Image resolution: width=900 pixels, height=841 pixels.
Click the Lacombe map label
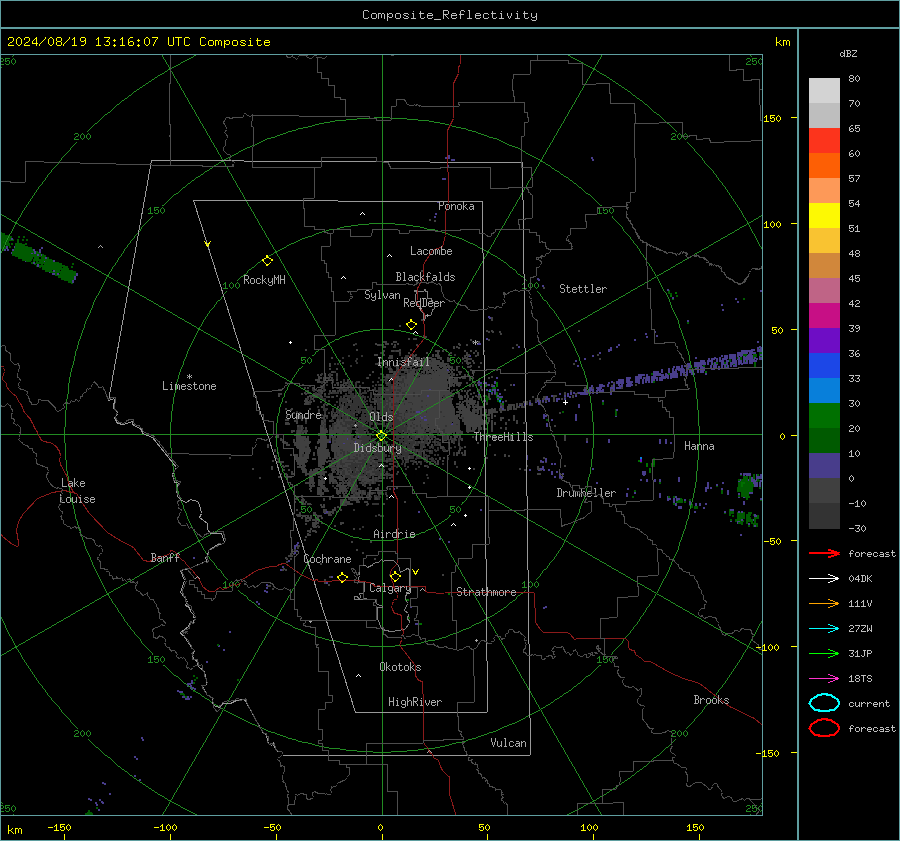(431, 251)
